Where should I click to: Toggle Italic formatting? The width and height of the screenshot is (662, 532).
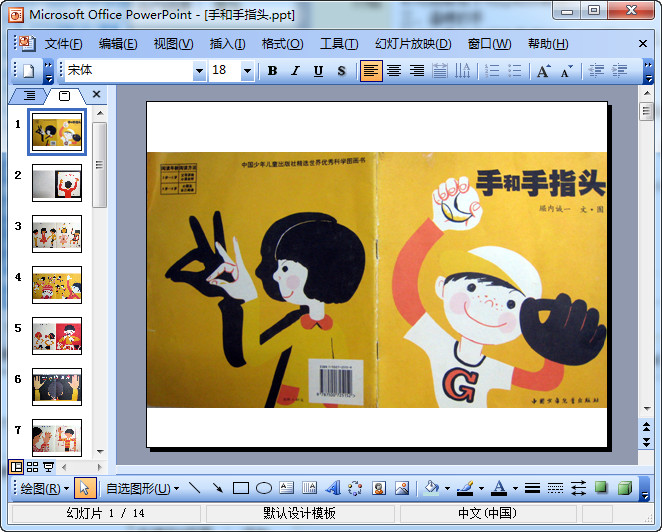[x=295, y=71]
